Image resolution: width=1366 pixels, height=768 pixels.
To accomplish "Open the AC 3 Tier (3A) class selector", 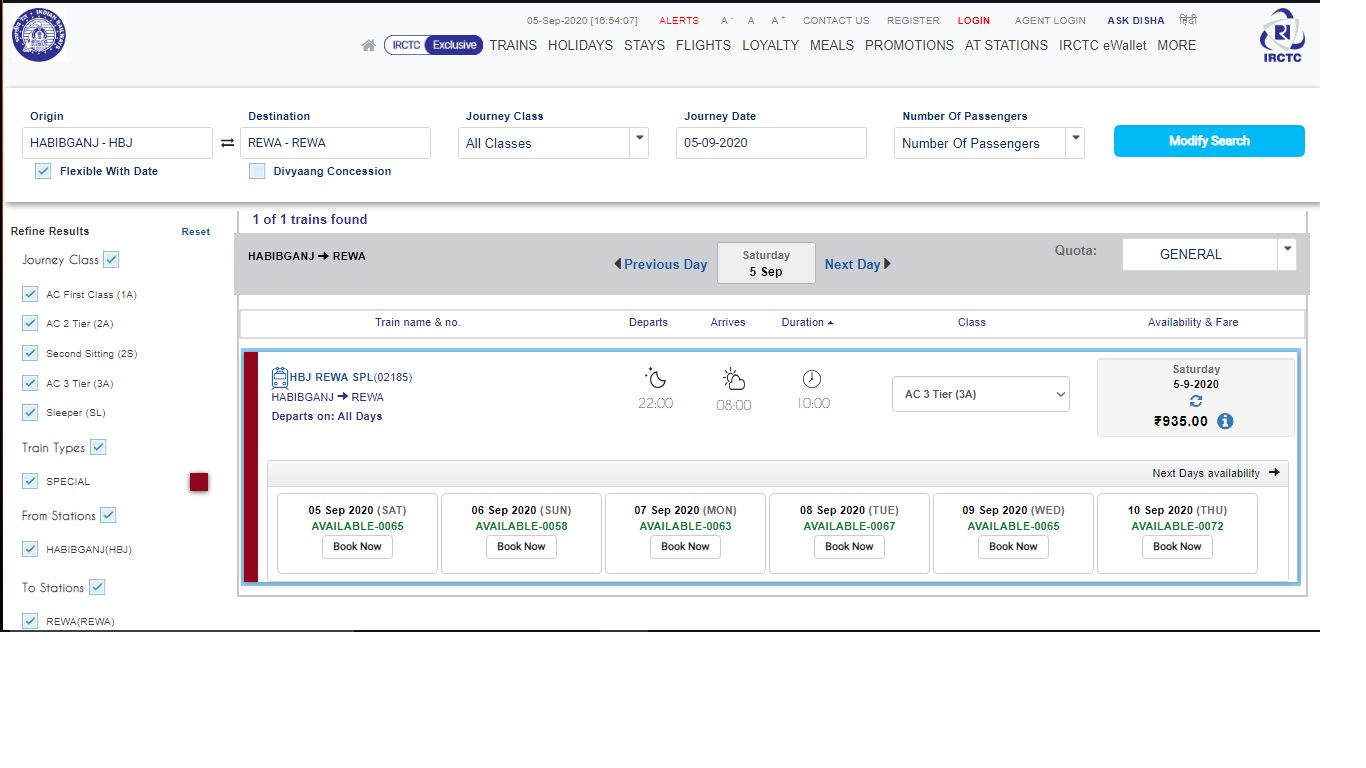I will [981, 394].
